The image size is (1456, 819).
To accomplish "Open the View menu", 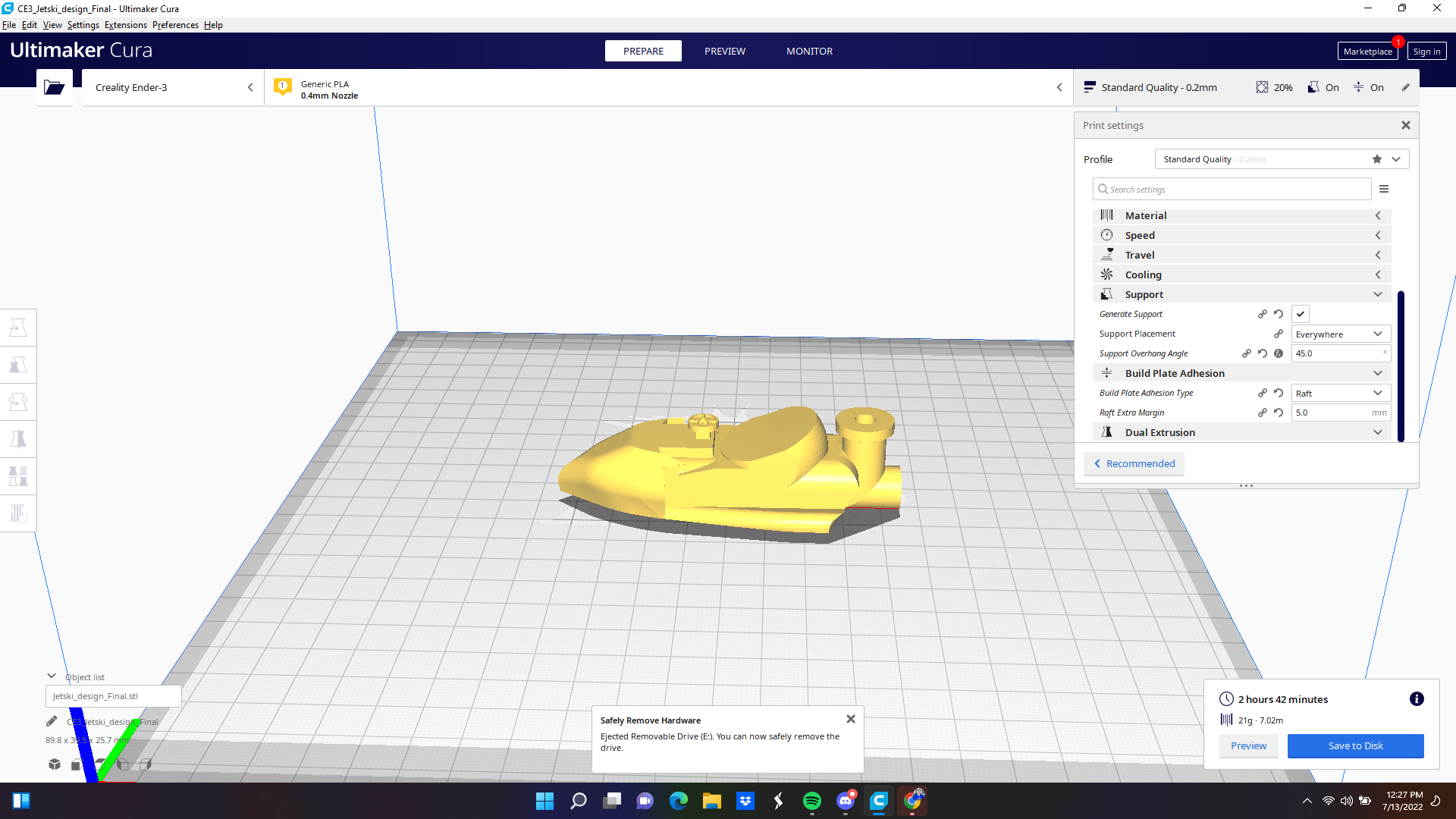I will [52, 25].
